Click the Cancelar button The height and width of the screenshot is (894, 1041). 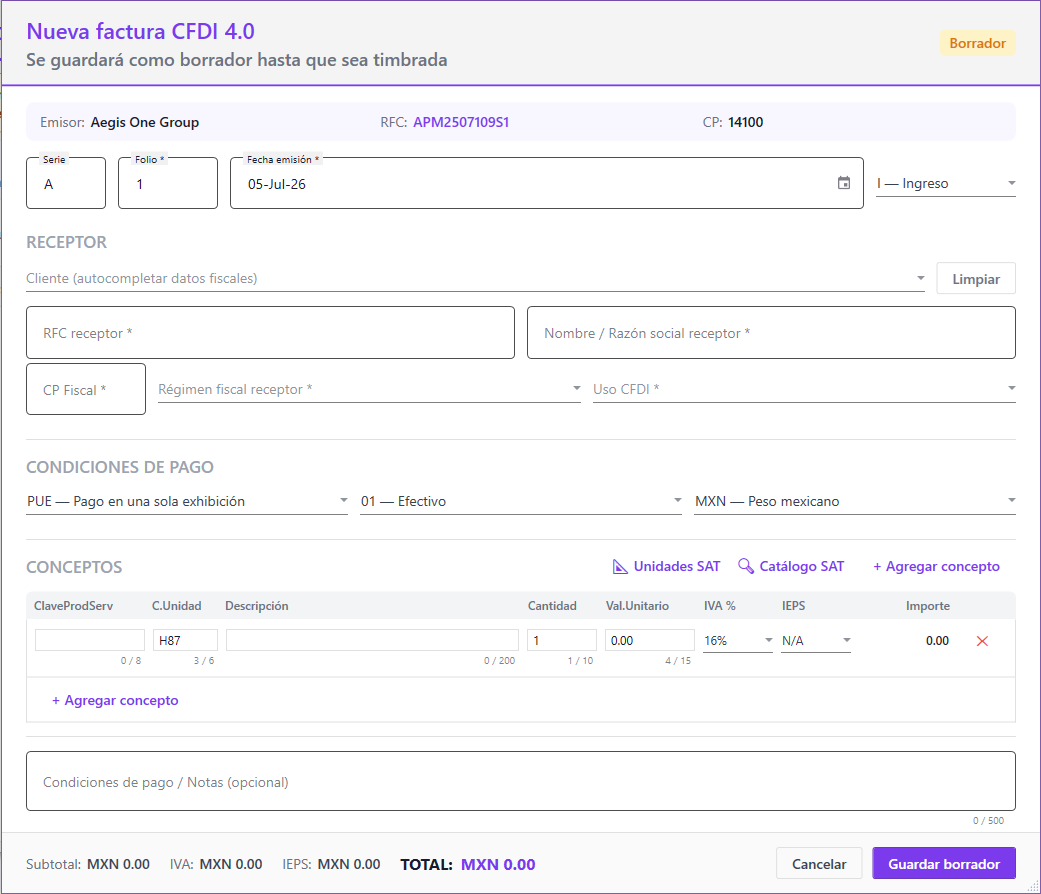(x=819, y=863)
